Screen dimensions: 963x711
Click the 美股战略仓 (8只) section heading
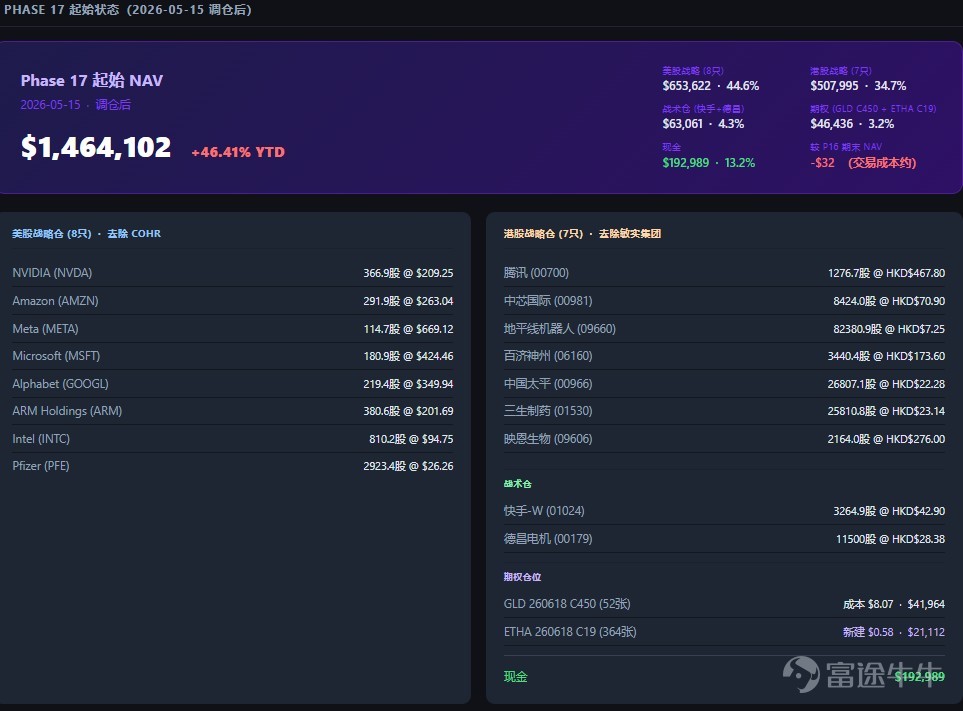coord(86,234)
